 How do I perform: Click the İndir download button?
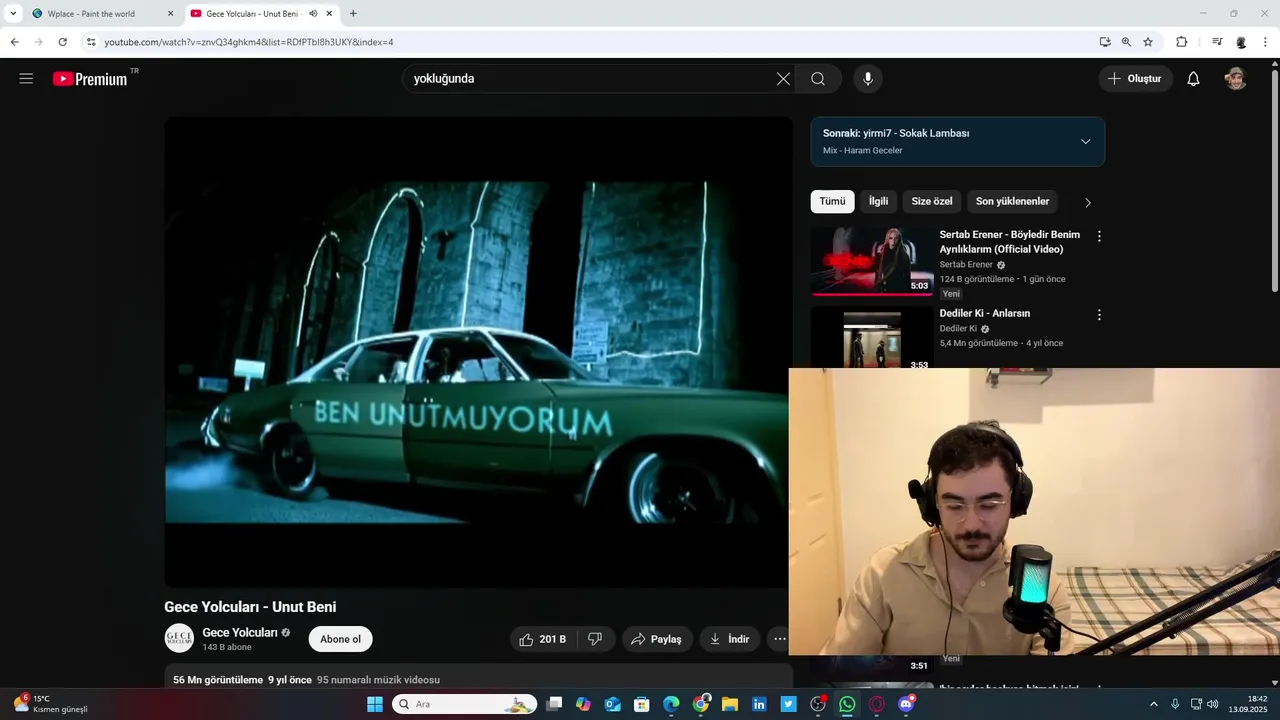(x=729, y=639)
